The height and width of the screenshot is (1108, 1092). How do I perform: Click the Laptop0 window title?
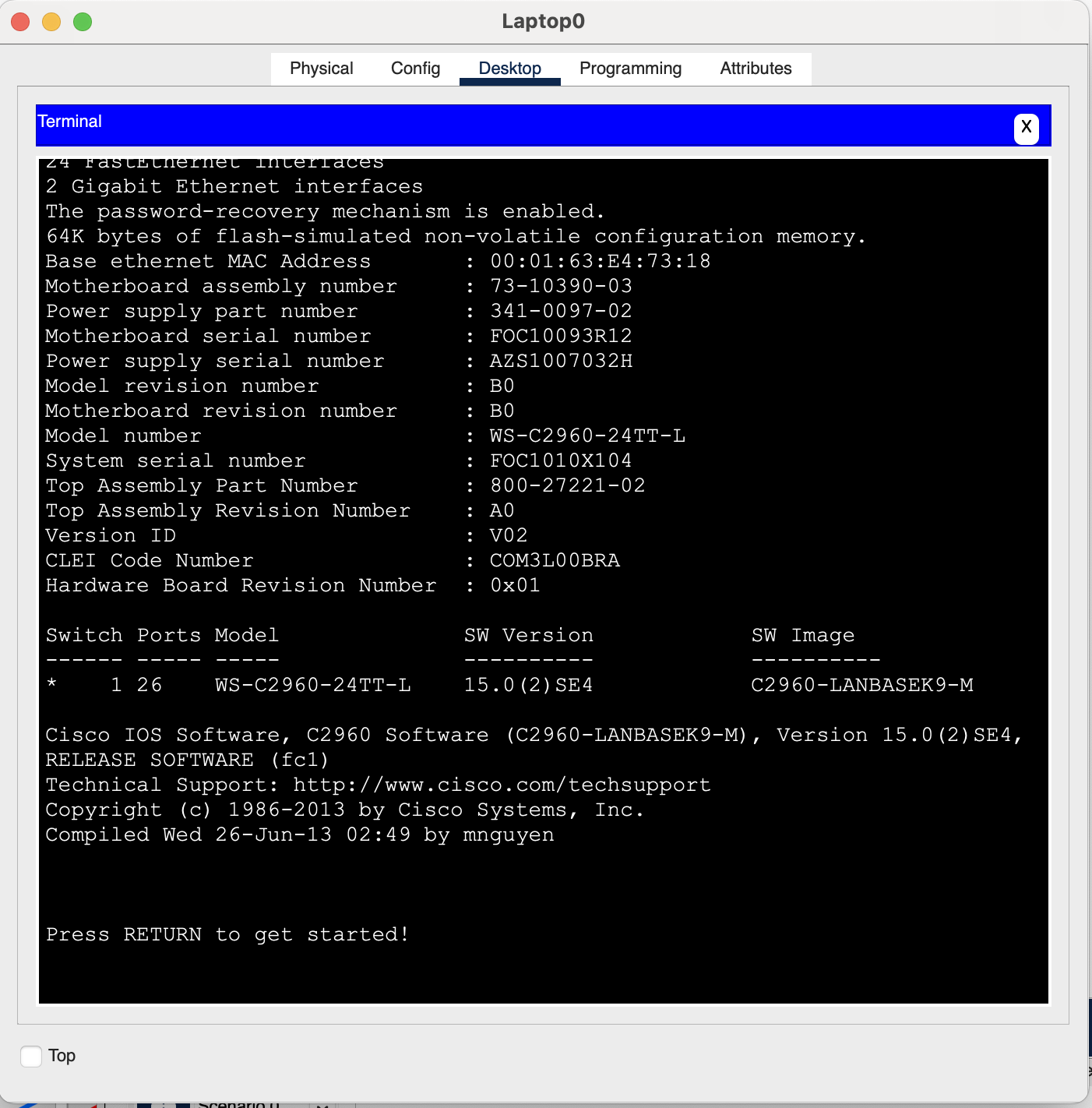tap(543, 21)
